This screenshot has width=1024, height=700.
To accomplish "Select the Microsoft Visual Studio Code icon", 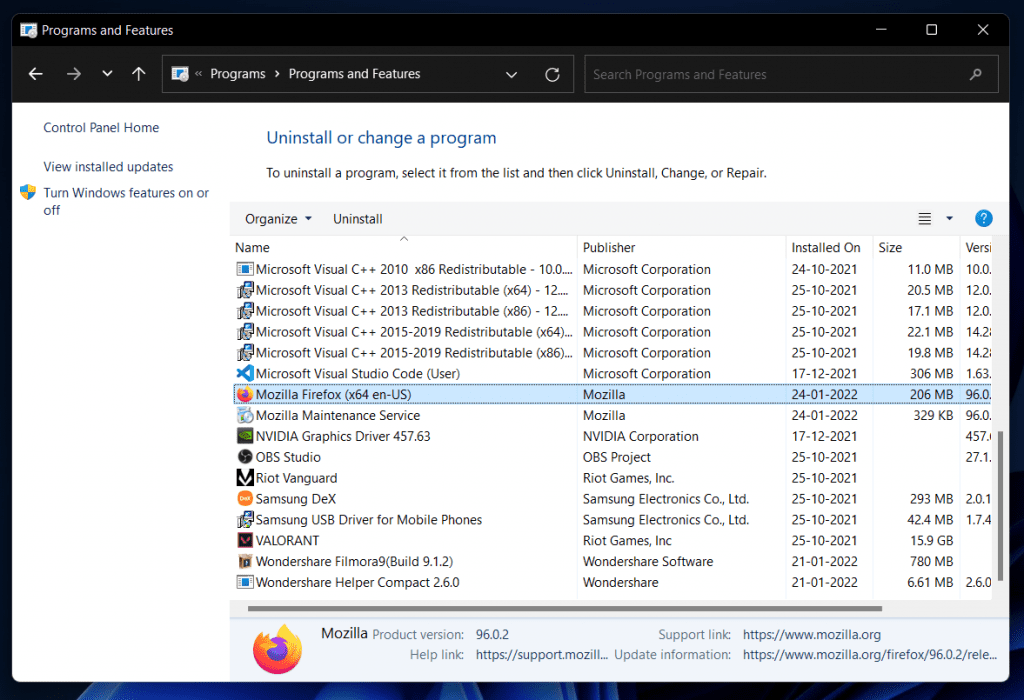I will tap(244, 373).
